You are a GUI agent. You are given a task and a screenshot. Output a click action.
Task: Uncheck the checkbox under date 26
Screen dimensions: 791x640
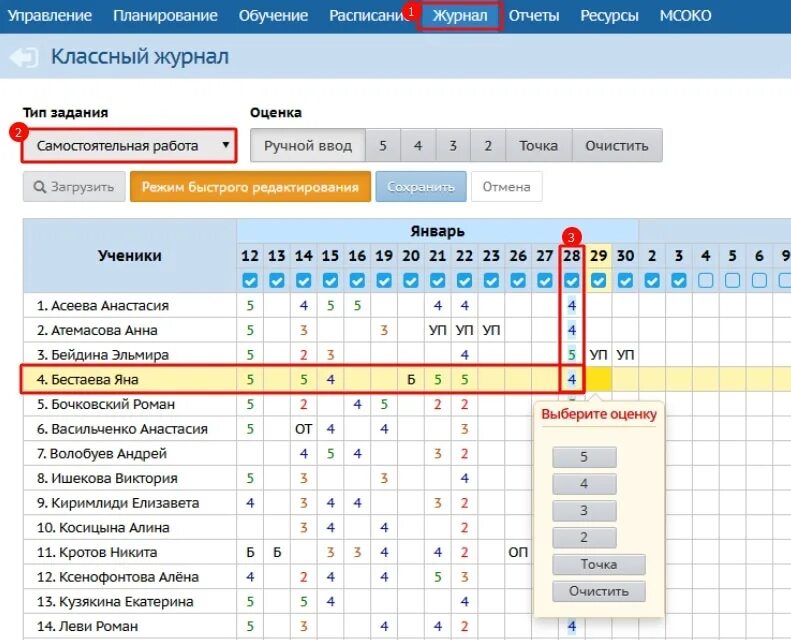pyautogui.click(x=518, y=280)
